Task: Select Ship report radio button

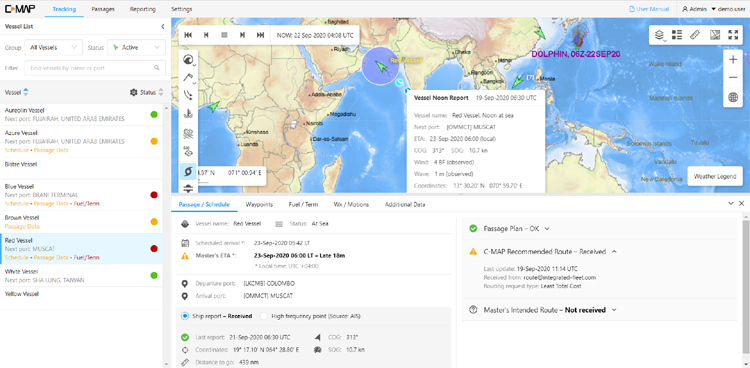Action: tap(185, 316)
